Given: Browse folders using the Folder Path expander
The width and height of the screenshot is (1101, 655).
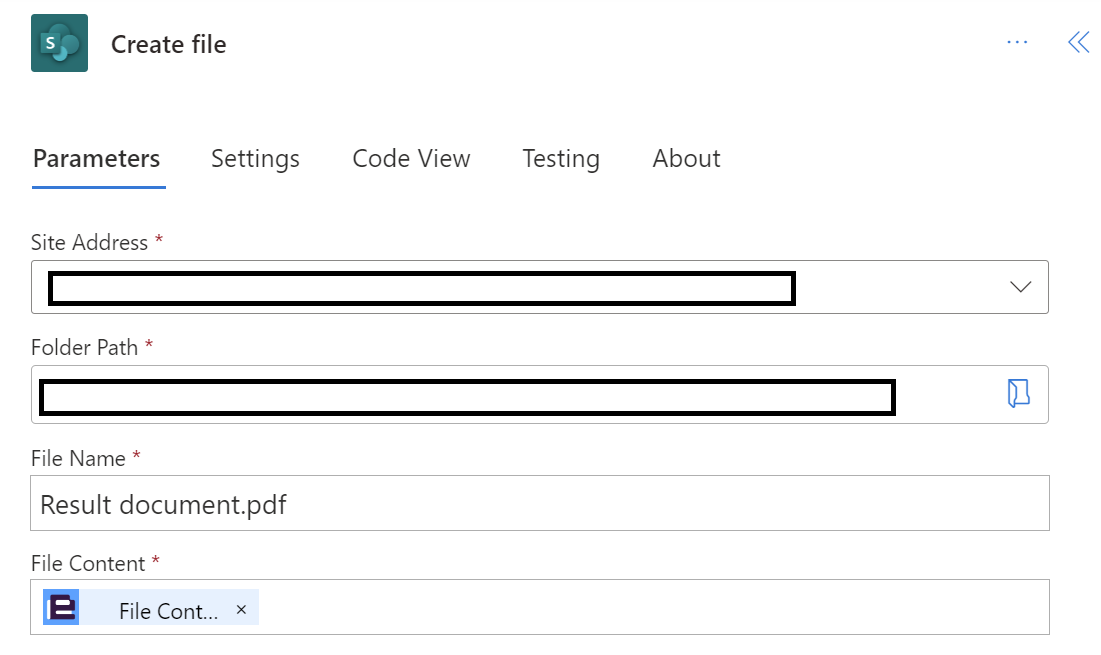Looking at the screenshot, I should [1019, 394].
